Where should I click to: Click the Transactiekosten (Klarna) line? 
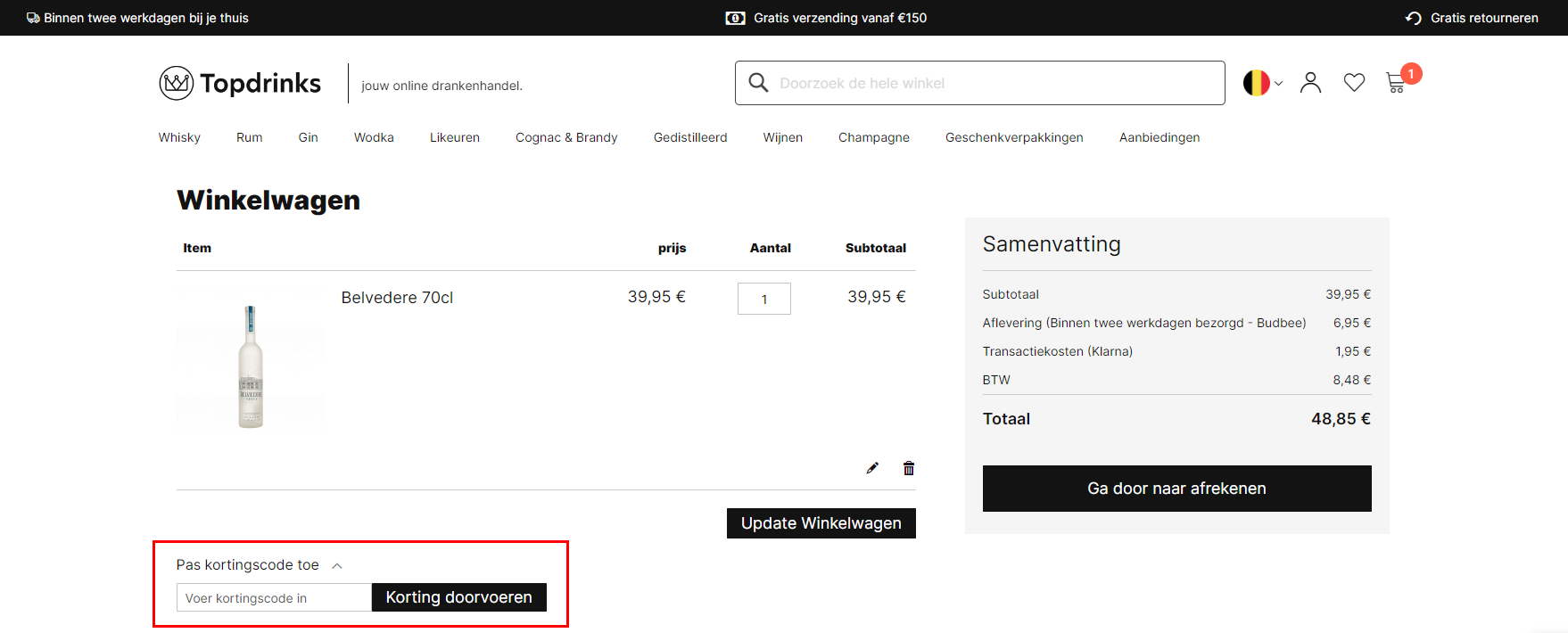pos(1176,351)
